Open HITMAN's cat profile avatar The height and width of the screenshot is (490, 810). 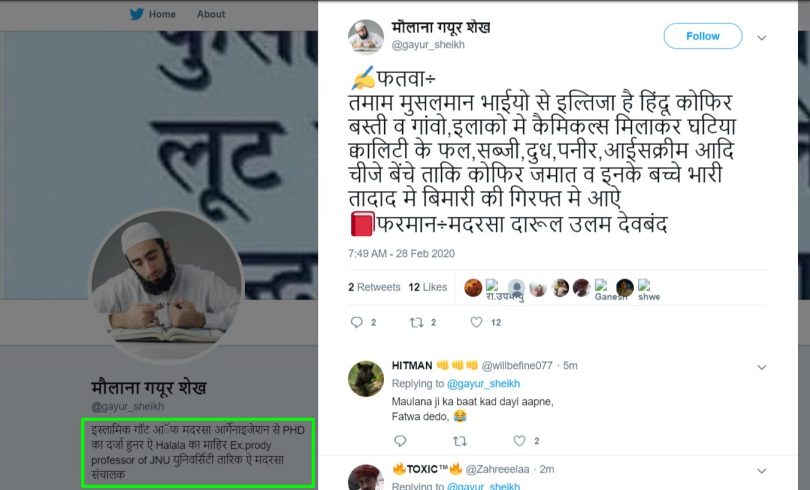[366, 378]
